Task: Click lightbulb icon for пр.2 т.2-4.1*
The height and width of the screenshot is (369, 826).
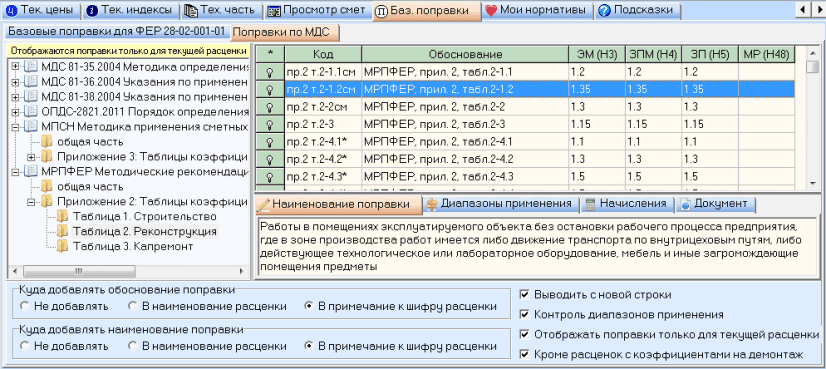Action: (270, 142)
